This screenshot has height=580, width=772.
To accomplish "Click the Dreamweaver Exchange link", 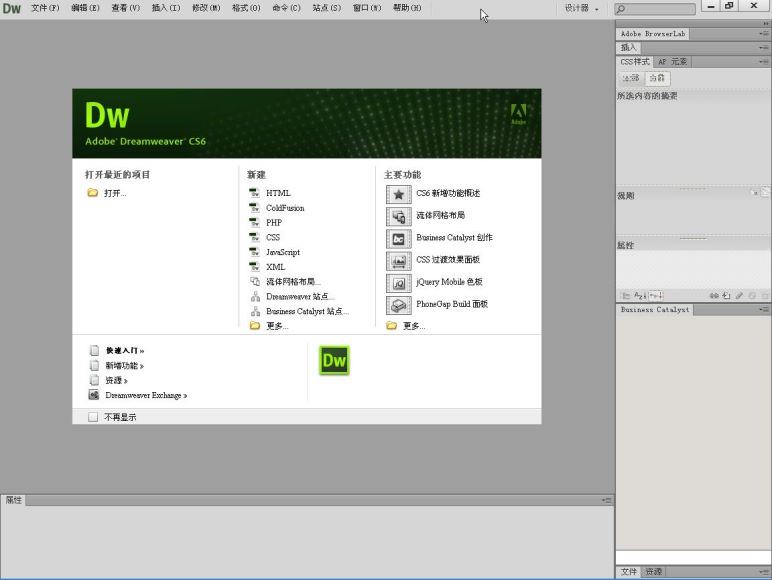I will click(146, 395).
